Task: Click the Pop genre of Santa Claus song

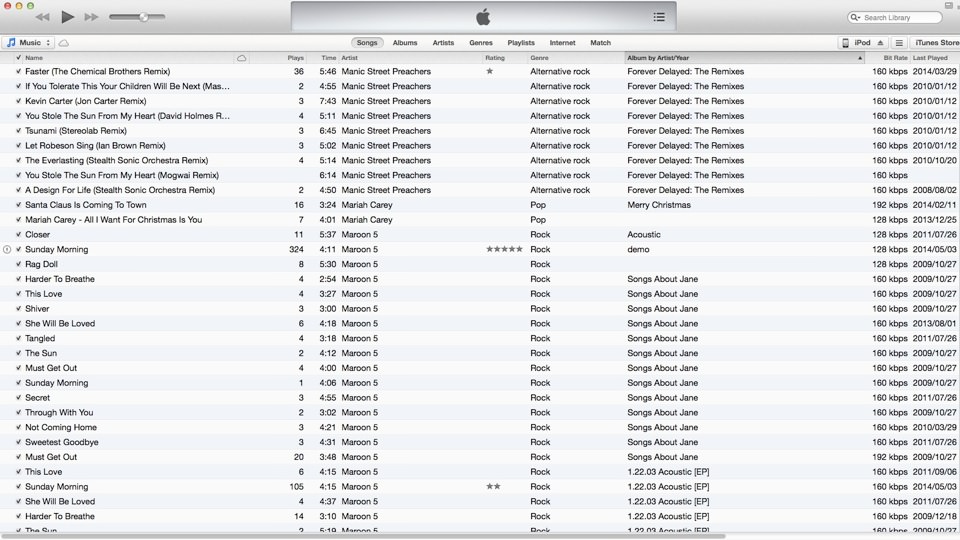Action: click(x=538, y=205)
